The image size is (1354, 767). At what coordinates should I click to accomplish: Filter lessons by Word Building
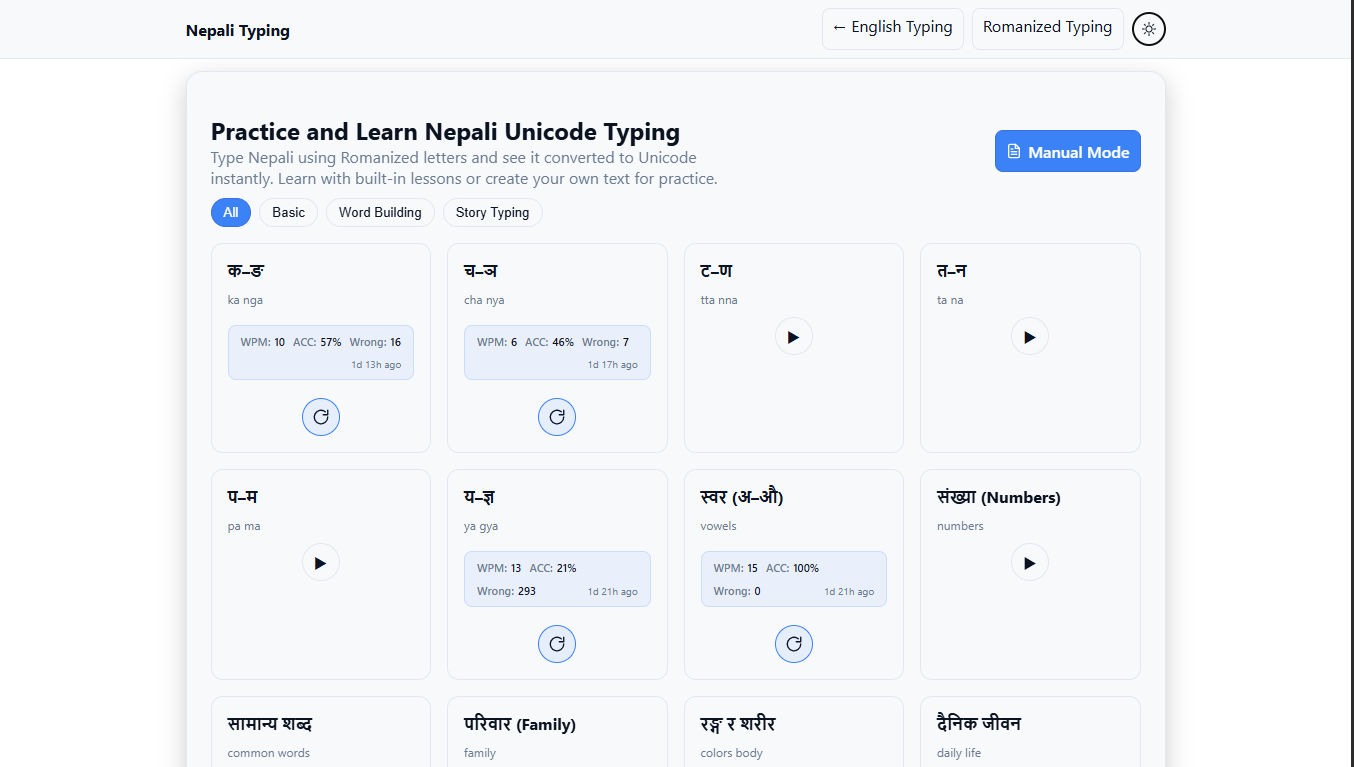(380, 212)
